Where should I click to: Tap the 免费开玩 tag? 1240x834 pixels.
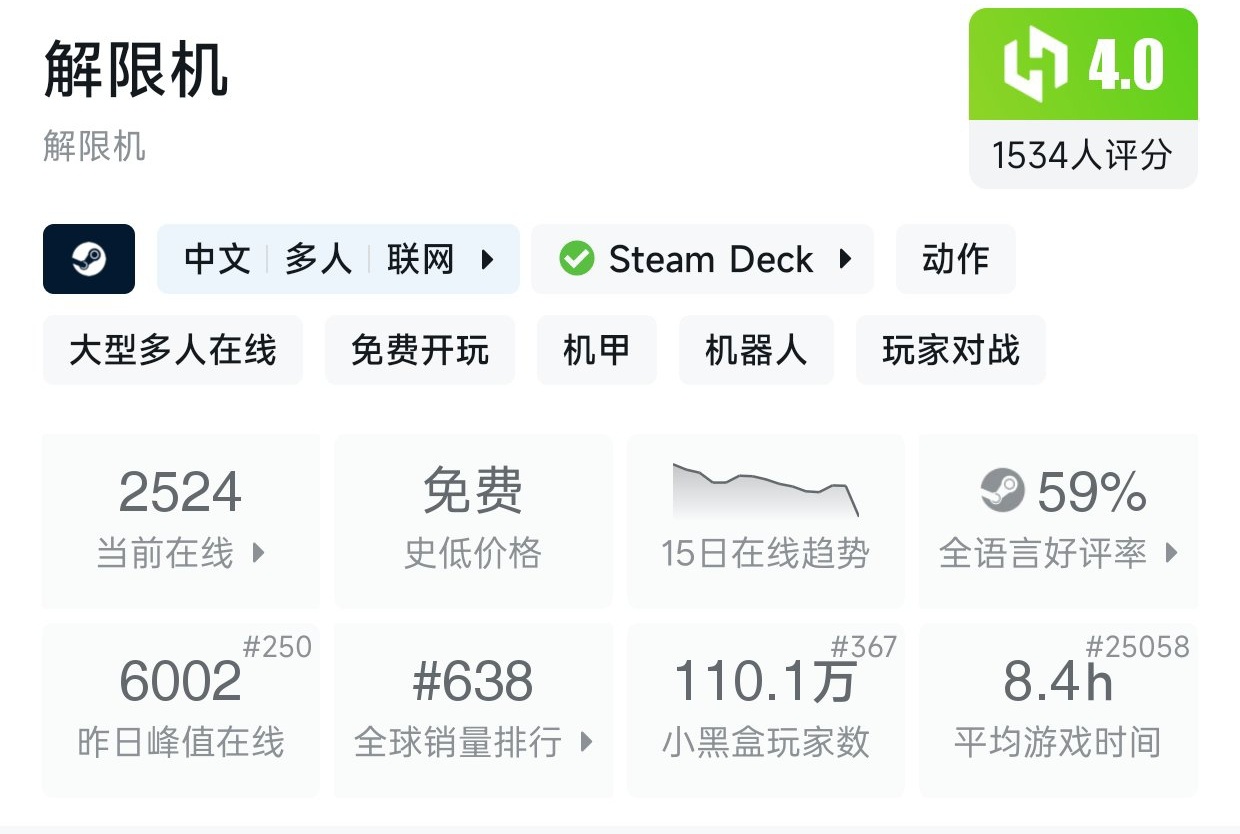pos(420,351)
